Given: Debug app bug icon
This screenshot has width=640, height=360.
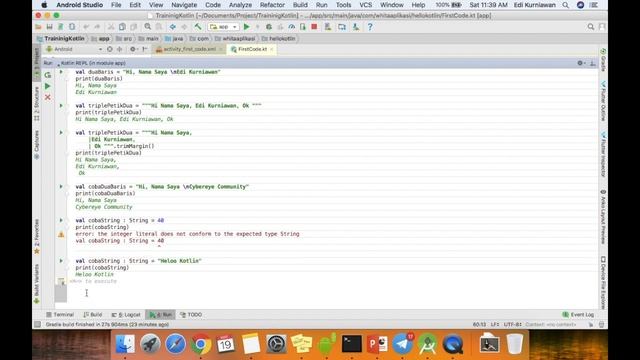Looking at the screenshot, I should click(269, 27).
